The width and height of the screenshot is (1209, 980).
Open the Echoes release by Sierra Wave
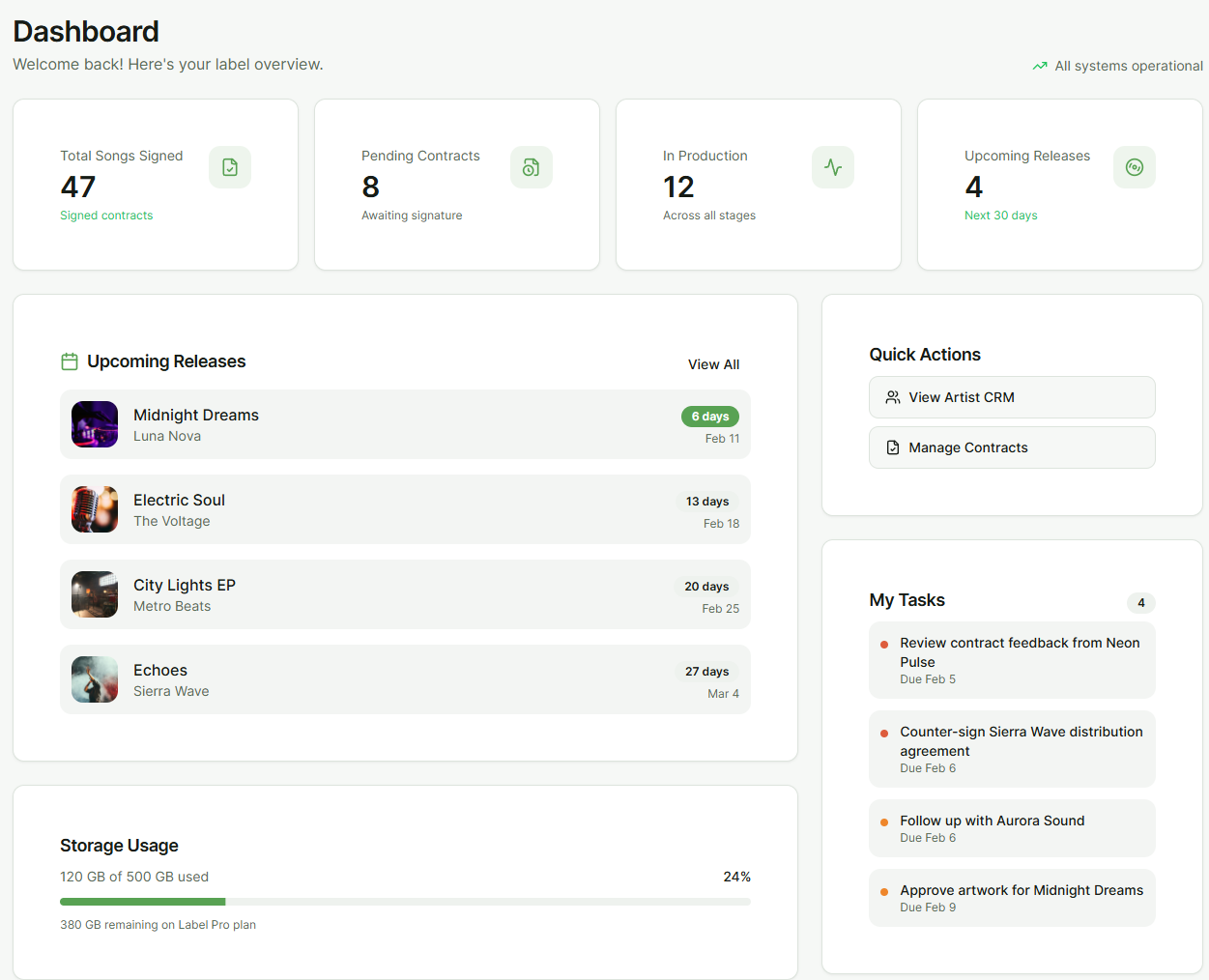point(405,679)
